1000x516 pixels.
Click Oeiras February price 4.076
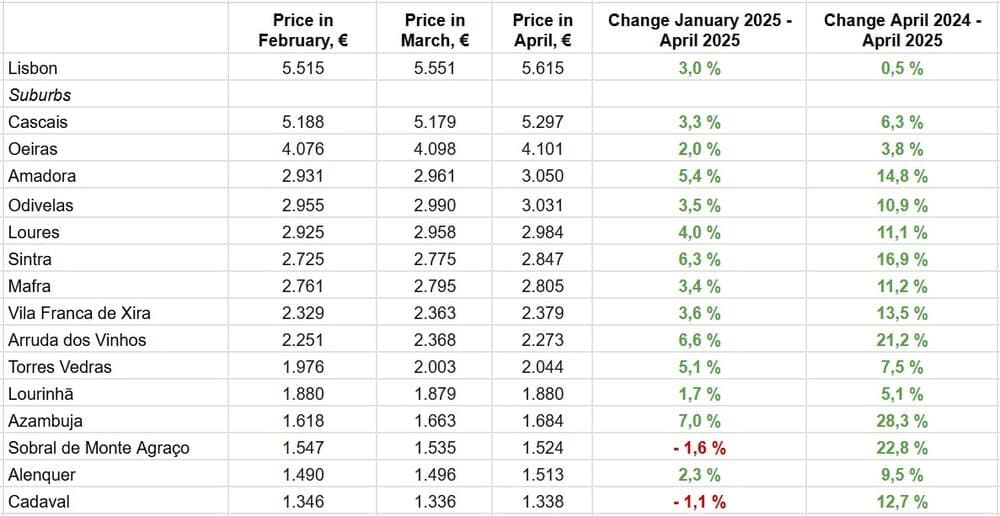point(302,149)
